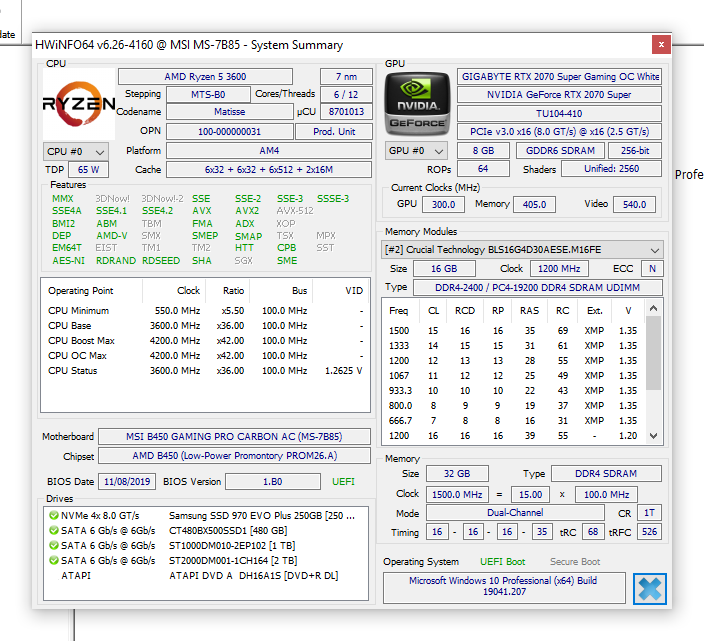Click green check icon beside CT480BX500SSD1 drive

pos(54,530)
